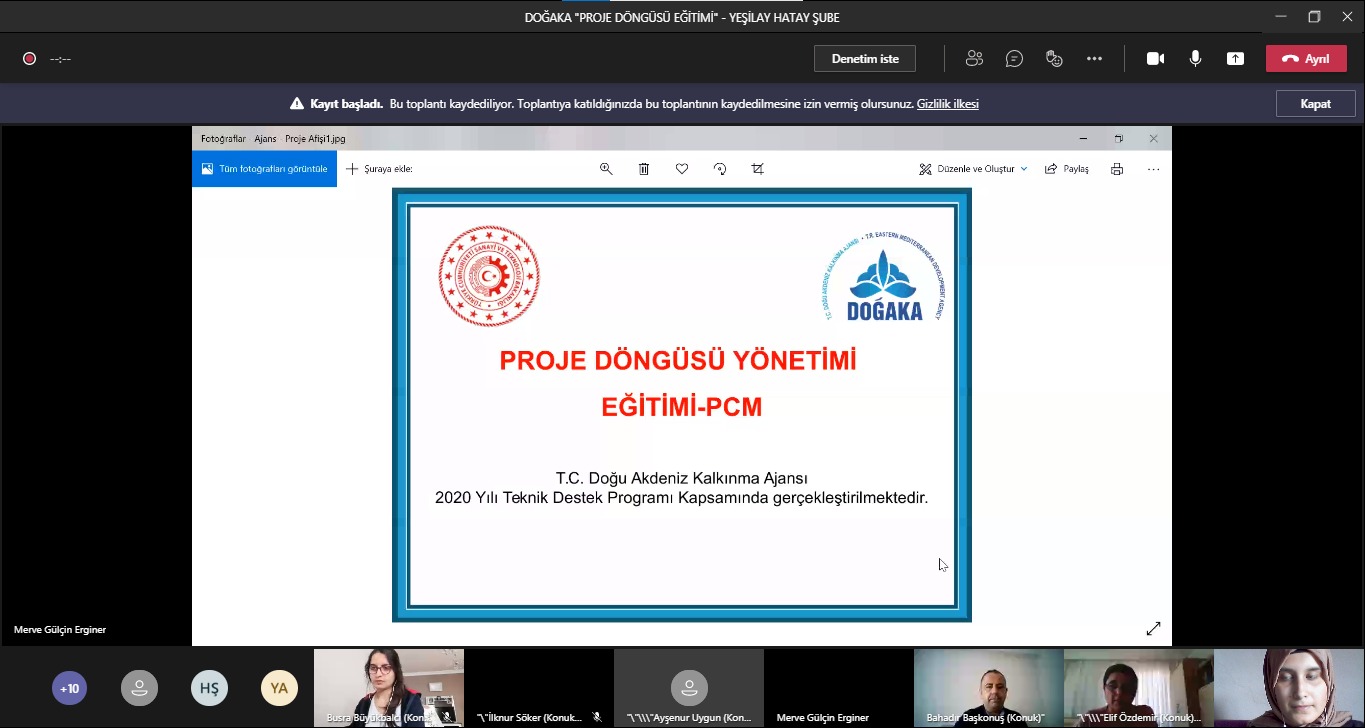Toggle the microphone mute
1365x728 pixels.
tap(1195, 59)
